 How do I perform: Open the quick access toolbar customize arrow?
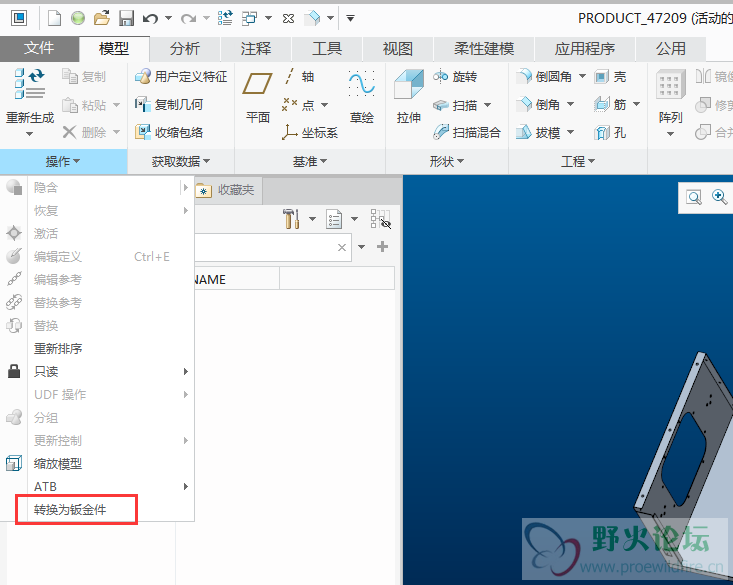point(350,19)
